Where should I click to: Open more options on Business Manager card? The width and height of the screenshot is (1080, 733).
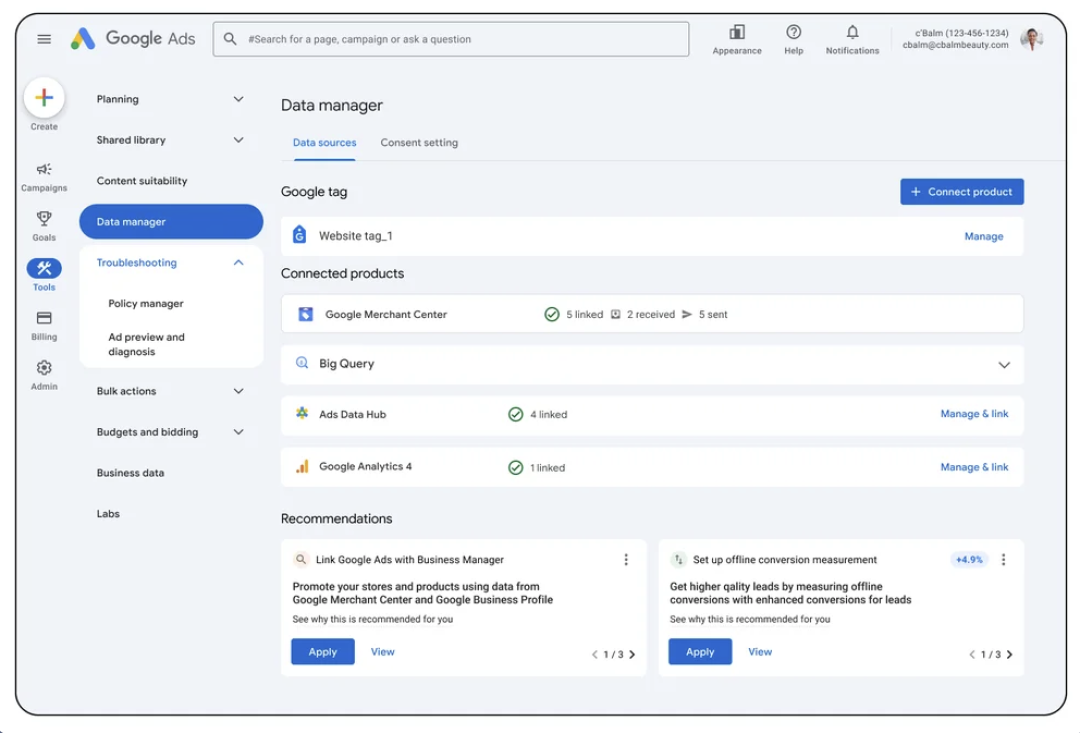pyautogui.click(x=626, y=559)
